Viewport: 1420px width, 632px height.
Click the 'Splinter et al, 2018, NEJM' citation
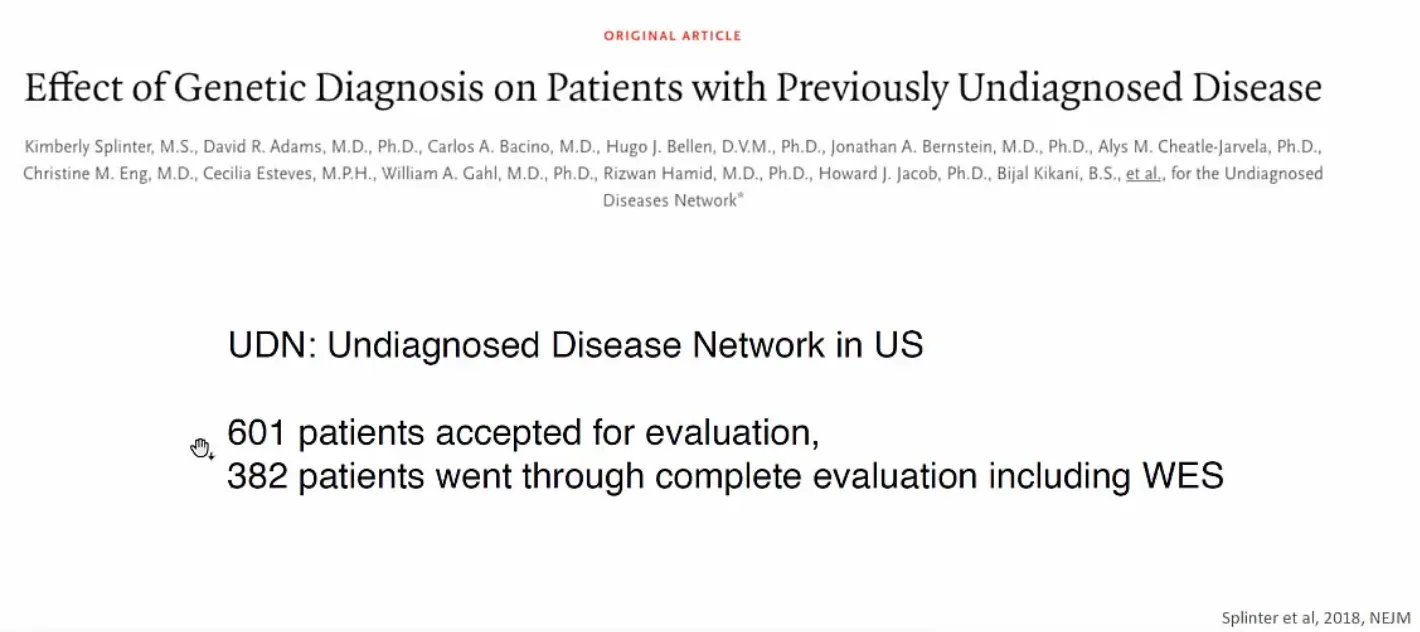coord(1316,618)
